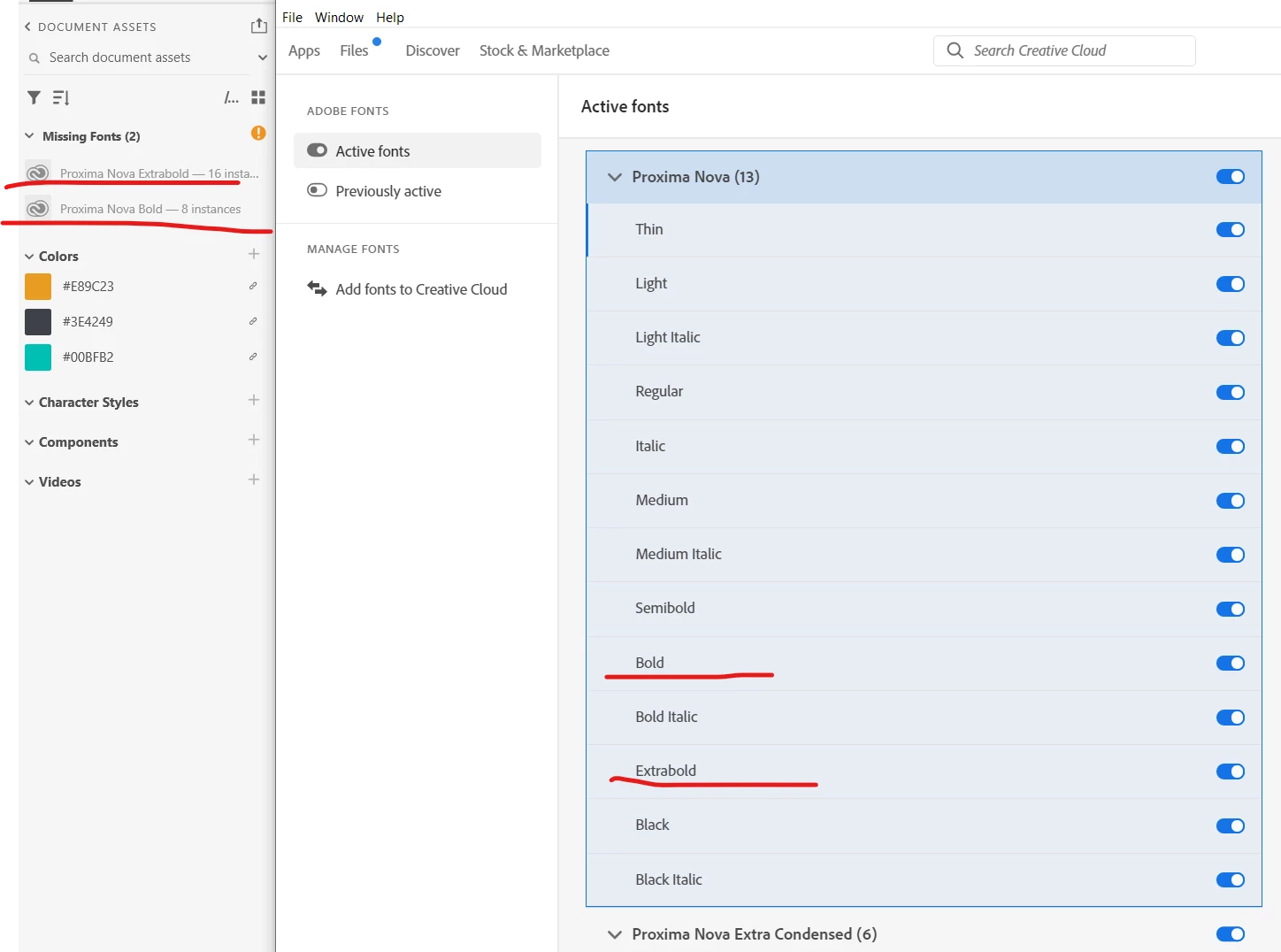Open the Help menu
1281x952 pixels.
(x=390, y=17)
